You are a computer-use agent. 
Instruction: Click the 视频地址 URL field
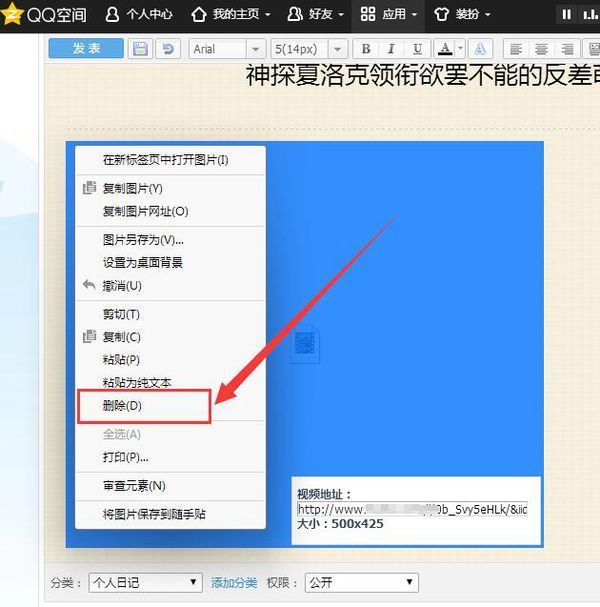coord(412,509)
